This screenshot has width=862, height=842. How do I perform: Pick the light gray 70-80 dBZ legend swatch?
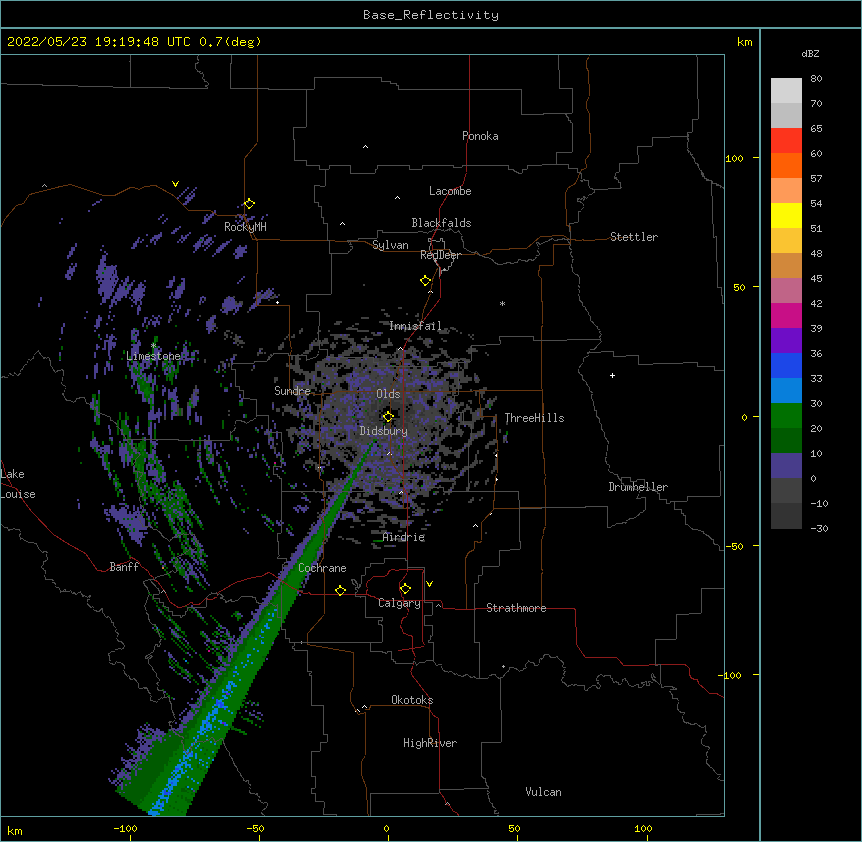point(786,91)
